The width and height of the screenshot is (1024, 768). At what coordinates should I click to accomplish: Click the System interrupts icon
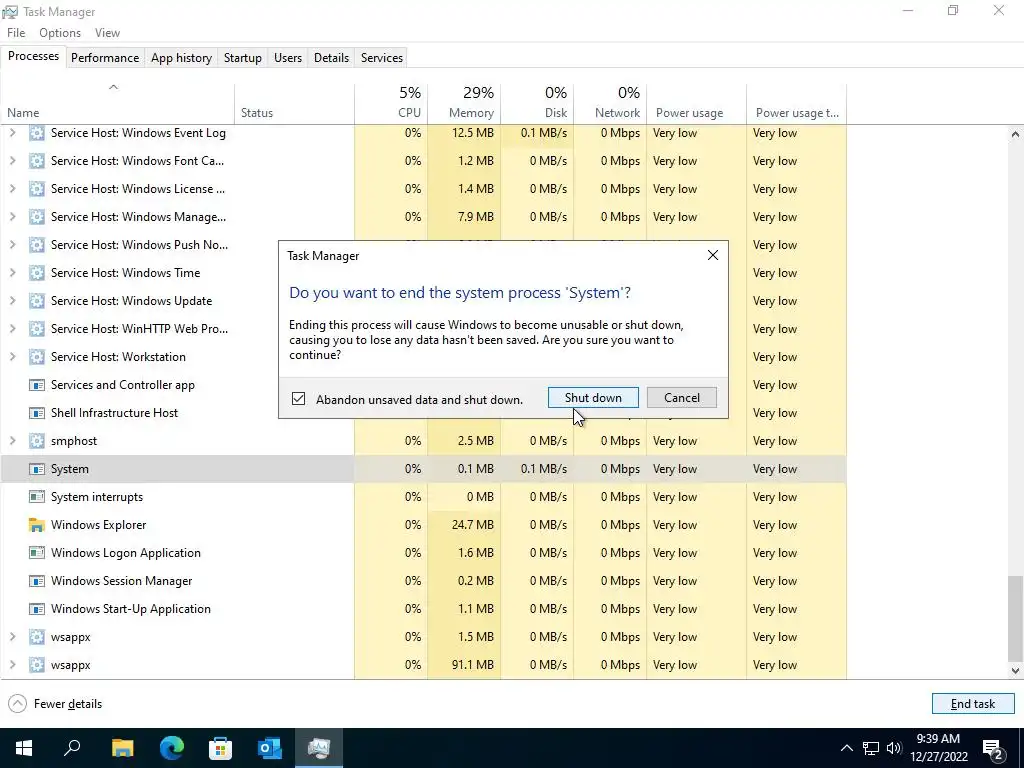click(37, 497)
